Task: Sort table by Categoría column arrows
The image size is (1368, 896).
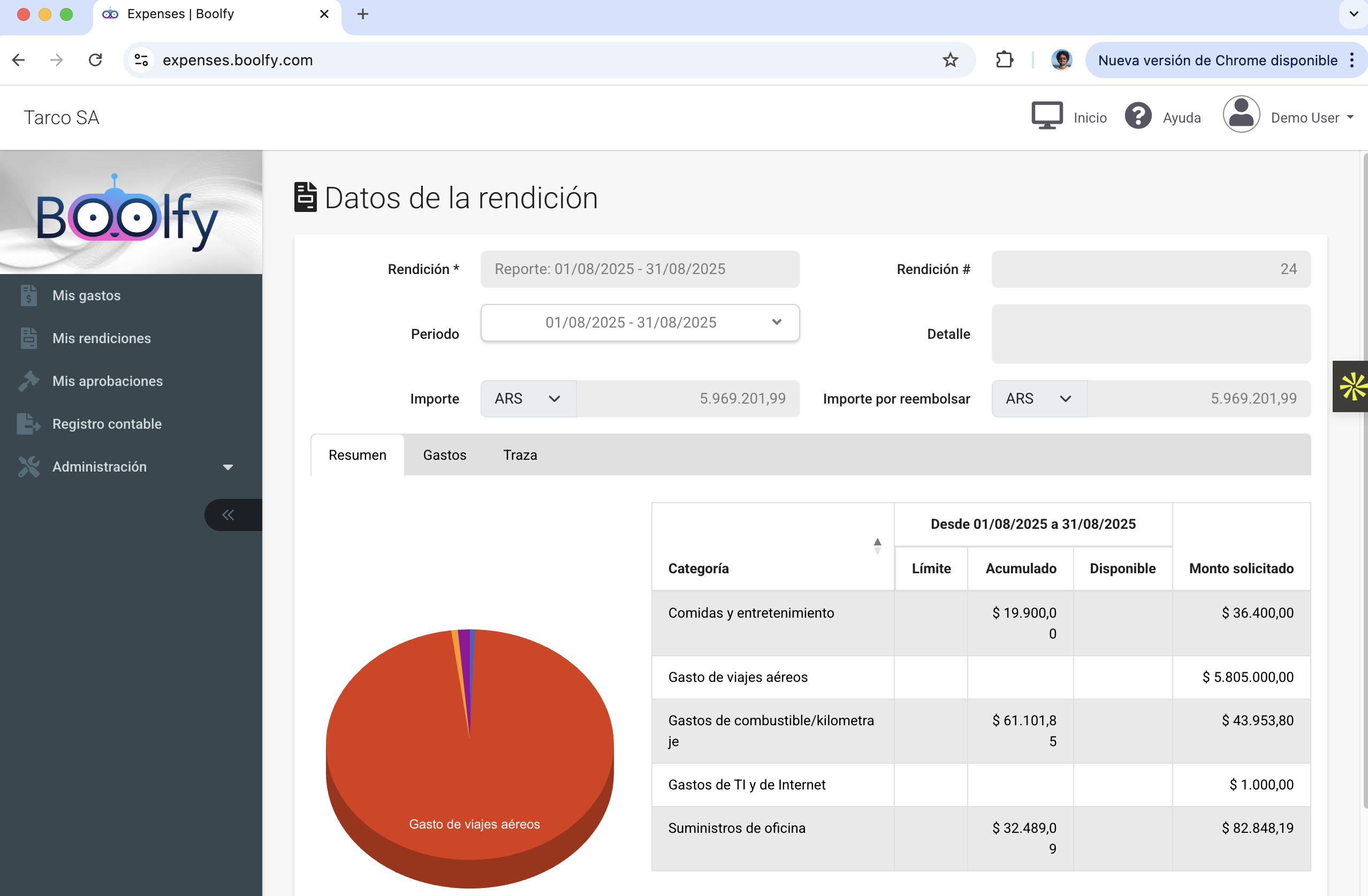Action: point(877,545)
